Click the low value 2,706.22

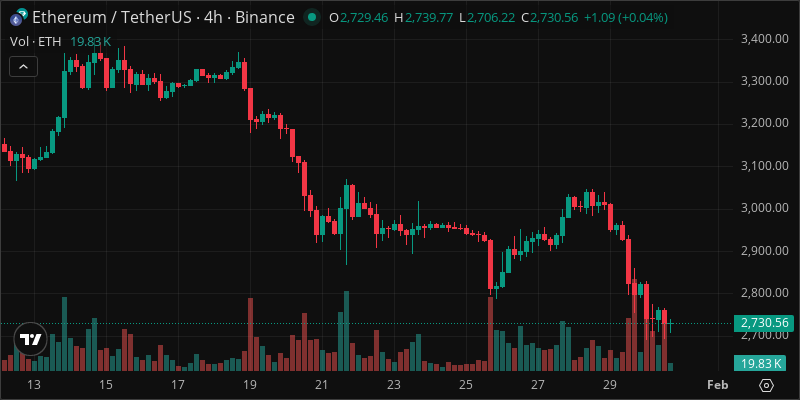[x=491, y=18]
